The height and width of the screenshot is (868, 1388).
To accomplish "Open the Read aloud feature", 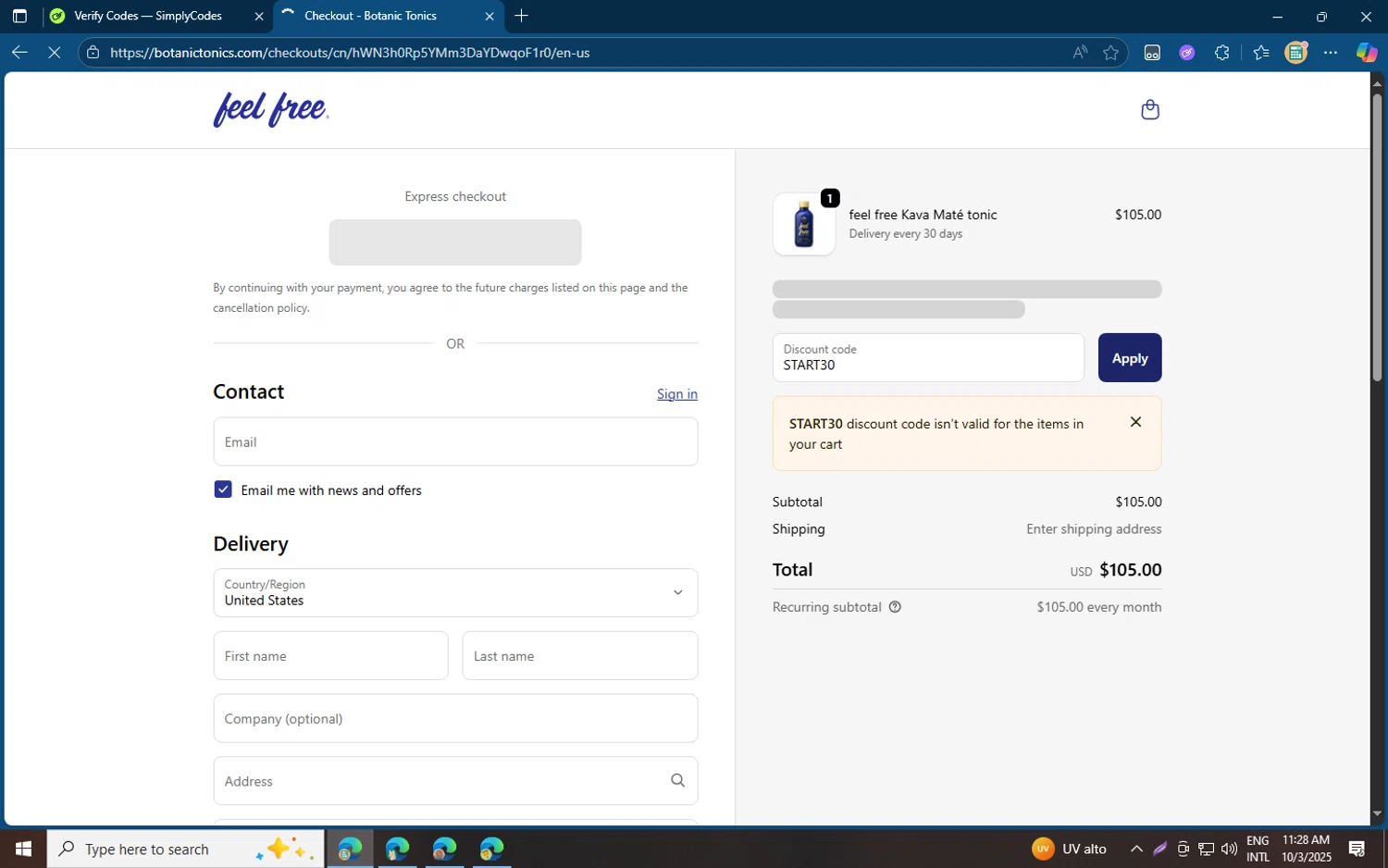I will pos(1080,53).
